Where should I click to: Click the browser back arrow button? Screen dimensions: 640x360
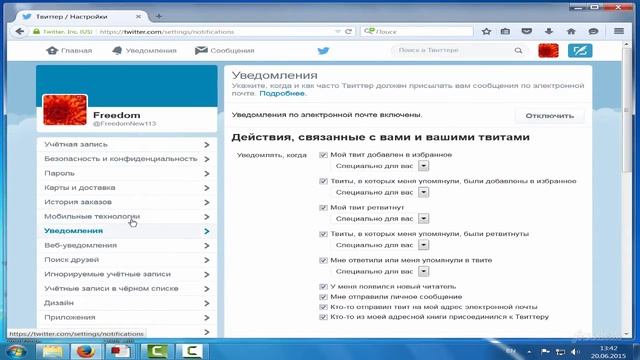point(19,31)
